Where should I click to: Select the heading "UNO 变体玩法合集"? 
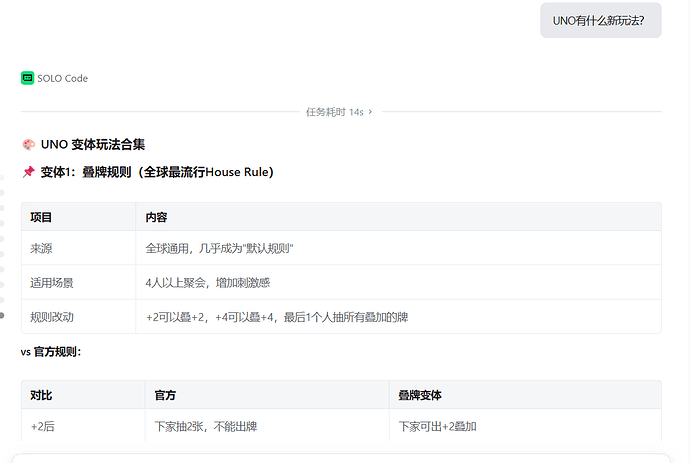click(x=93, y=144)
